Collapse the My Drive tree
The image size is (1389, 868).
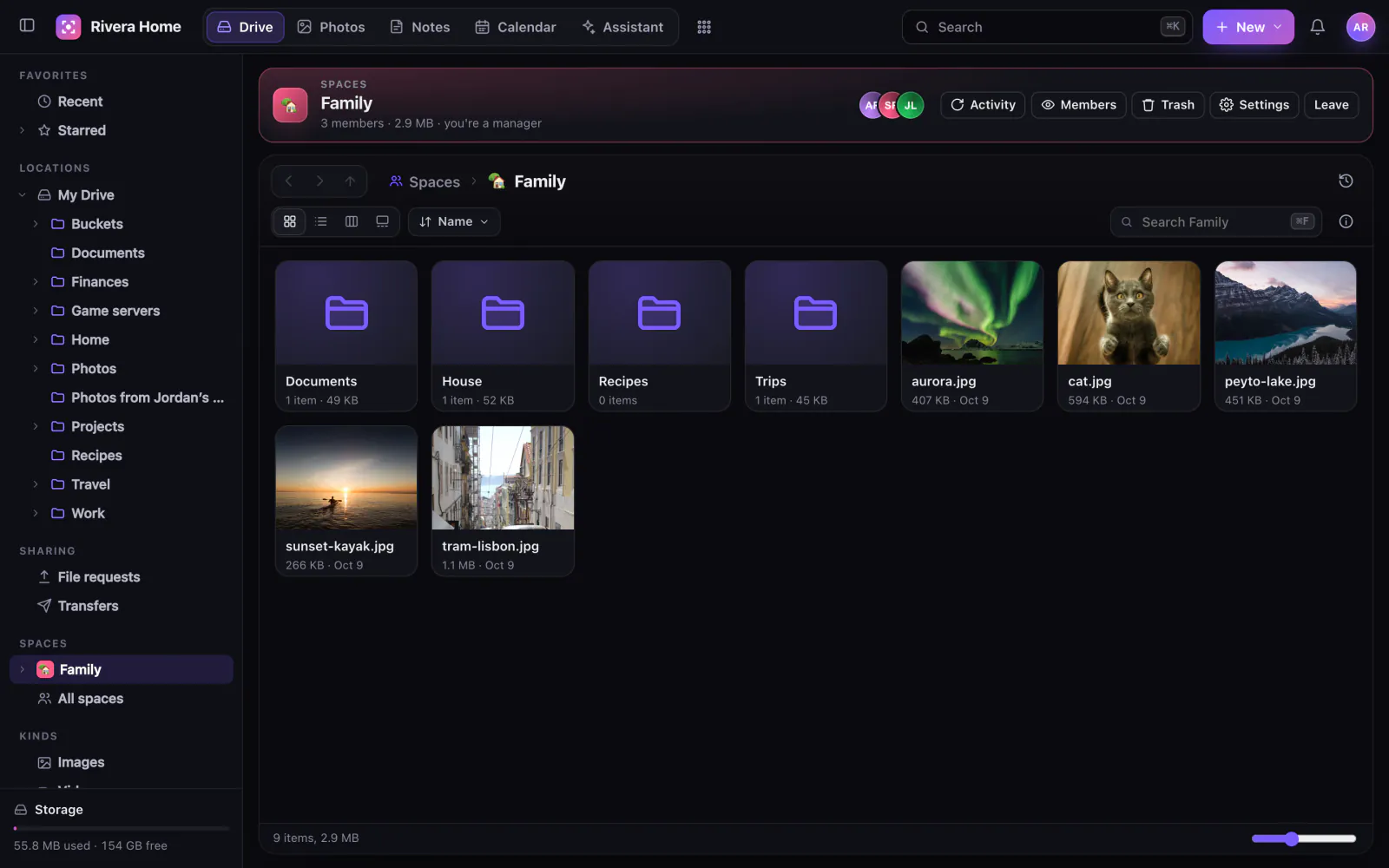coord(22,195)
